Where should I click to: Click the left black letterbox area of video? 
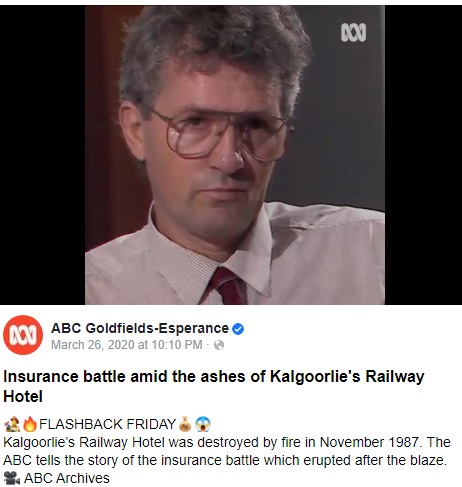(x=42, y=155)
